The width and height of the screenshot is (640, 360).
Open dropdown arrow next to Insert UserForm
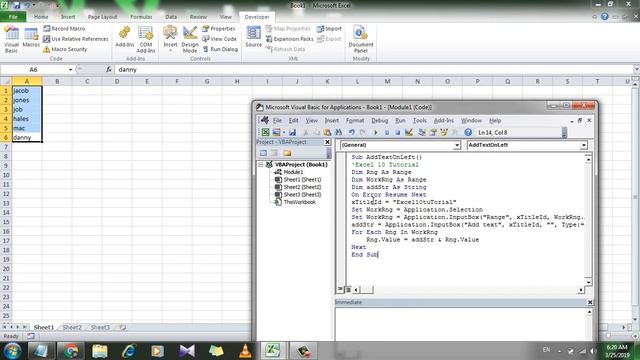(x=284, y=132)
